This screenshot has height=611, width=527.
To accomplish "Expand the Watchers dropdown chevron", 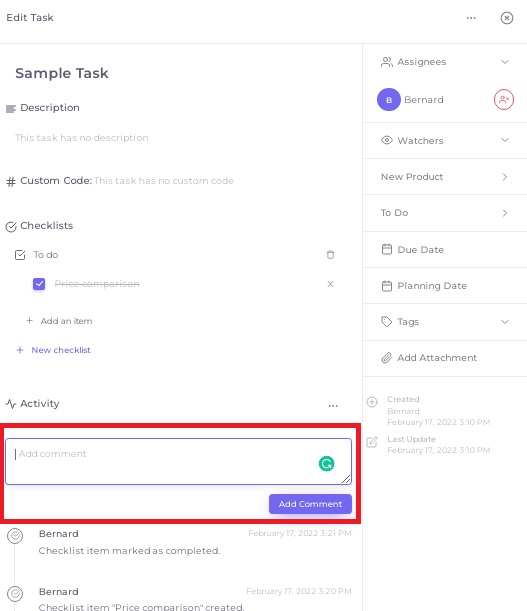I will tap(505, 140).
